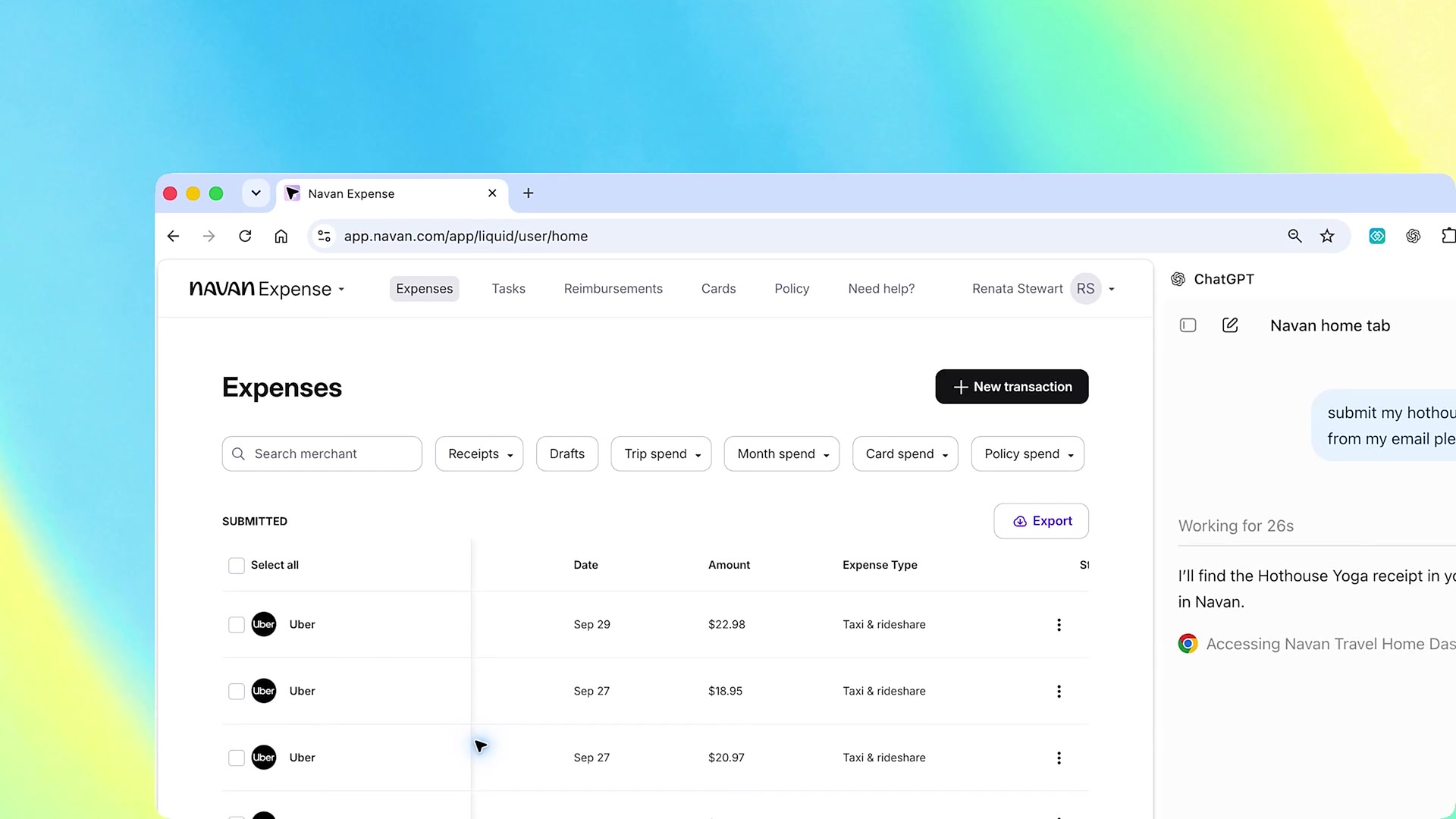Click the Search merchant field
The width and height of the screenshot is (1456, 819).
point(322,454)
